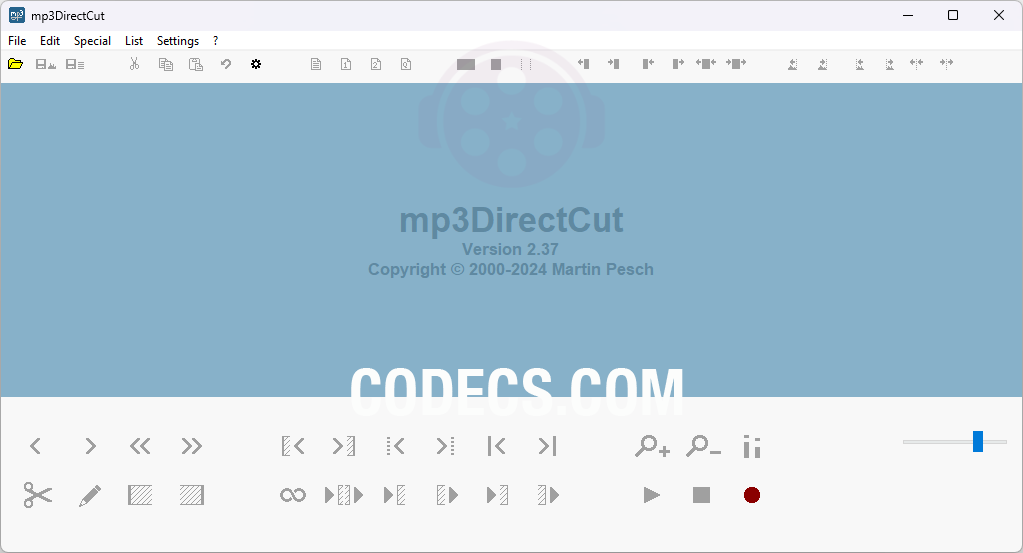Click the blue volume slider handle
1023x553 pixels.
pos(978,441)
